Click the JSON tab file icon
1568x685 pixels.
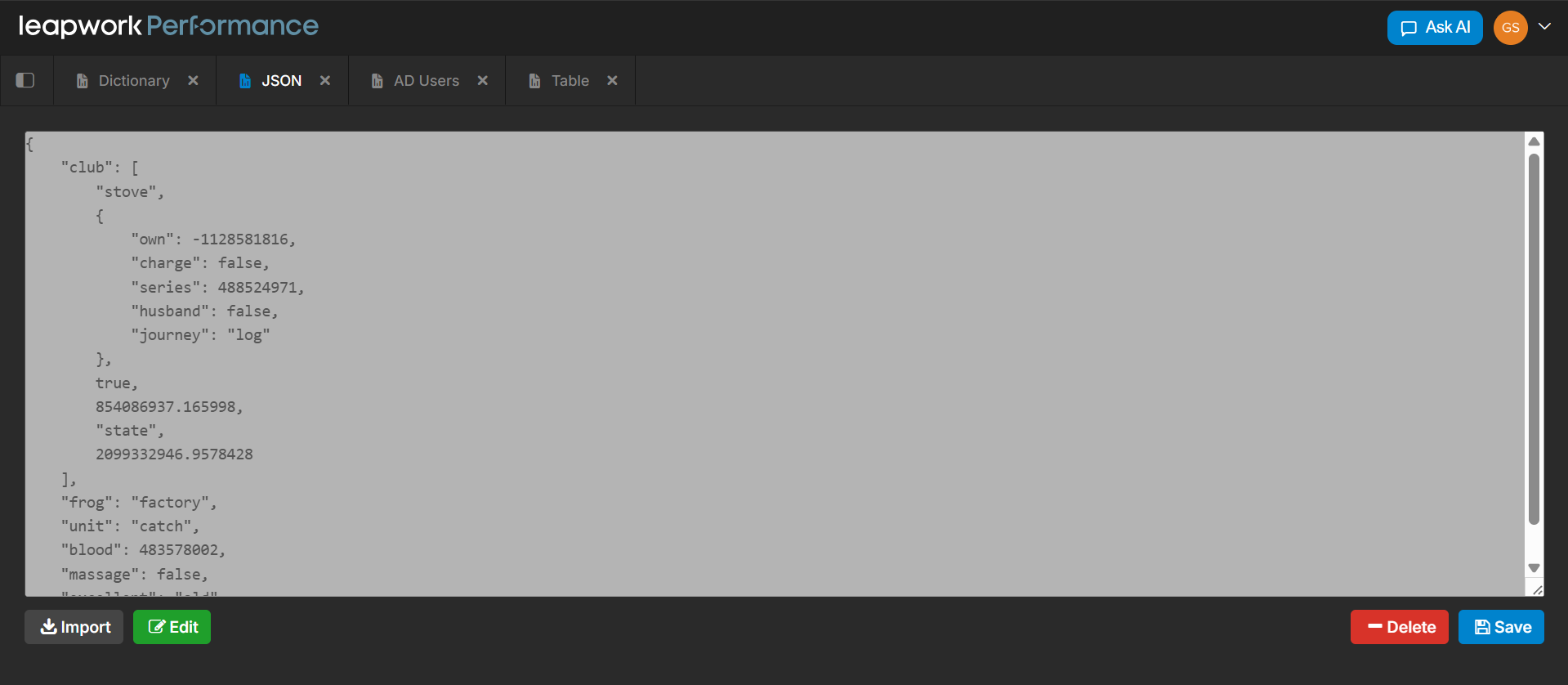(x=244, y=81)
